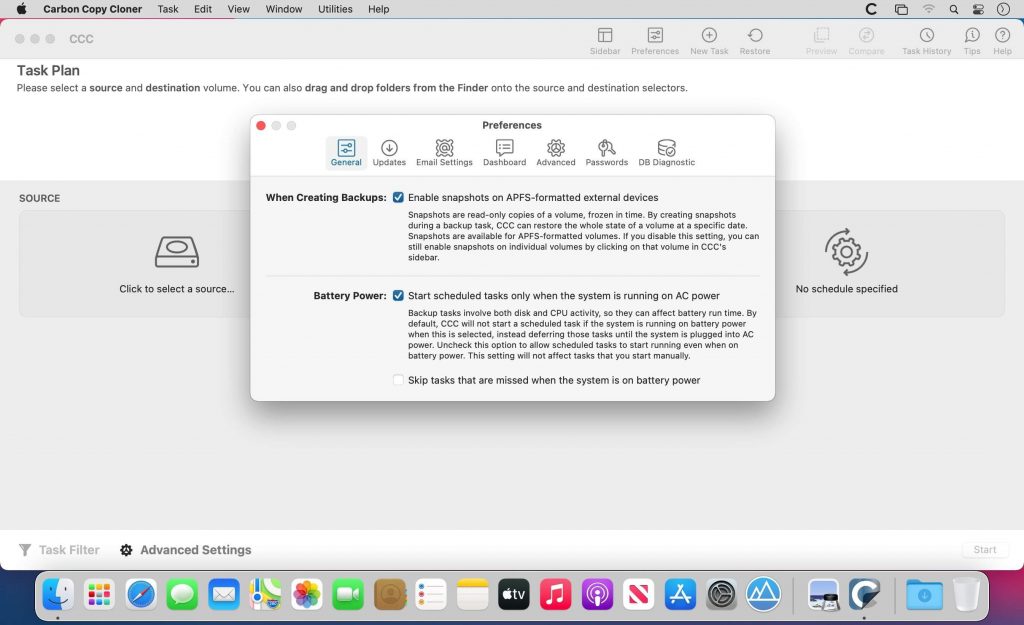Switch to Advanced preferences
This screenshot has width=1024, height=625.
coord(556,150)
